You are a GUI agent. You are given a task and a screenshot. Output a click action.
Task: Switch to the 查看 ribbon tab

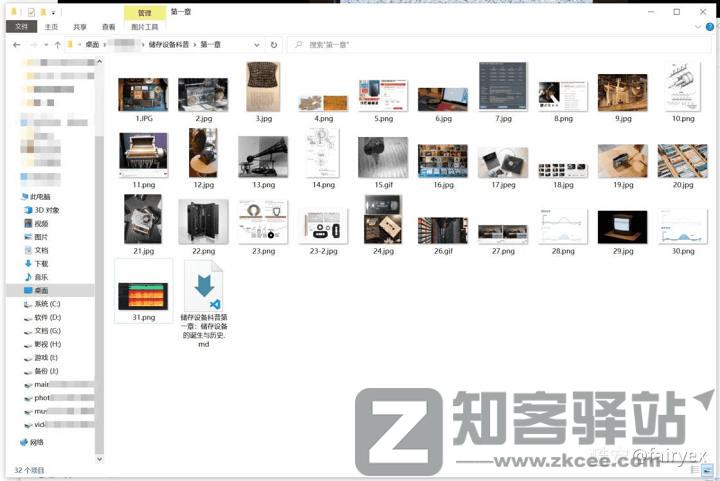pyautogui.click(x=108, y=27)
